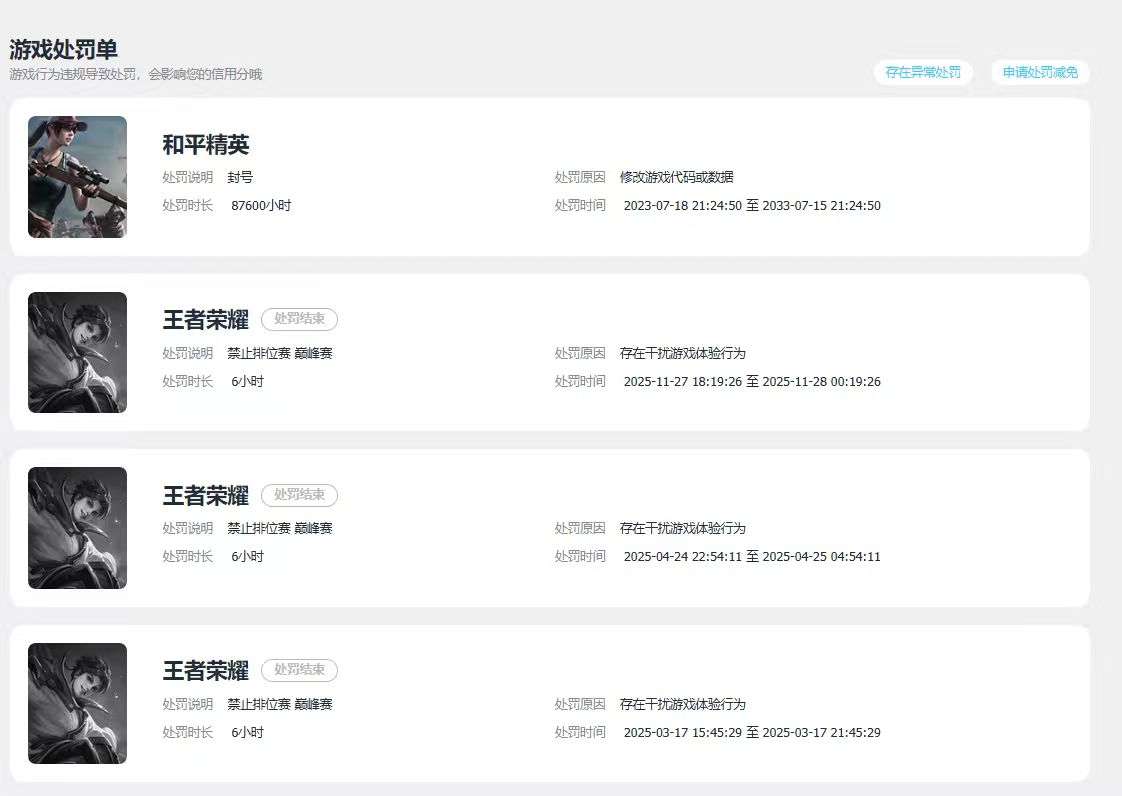Select 禁止排位赛 巅峰赛 in the 2025-03-17 record
This screenshot has height=796, width=1122.
point(280,704)
